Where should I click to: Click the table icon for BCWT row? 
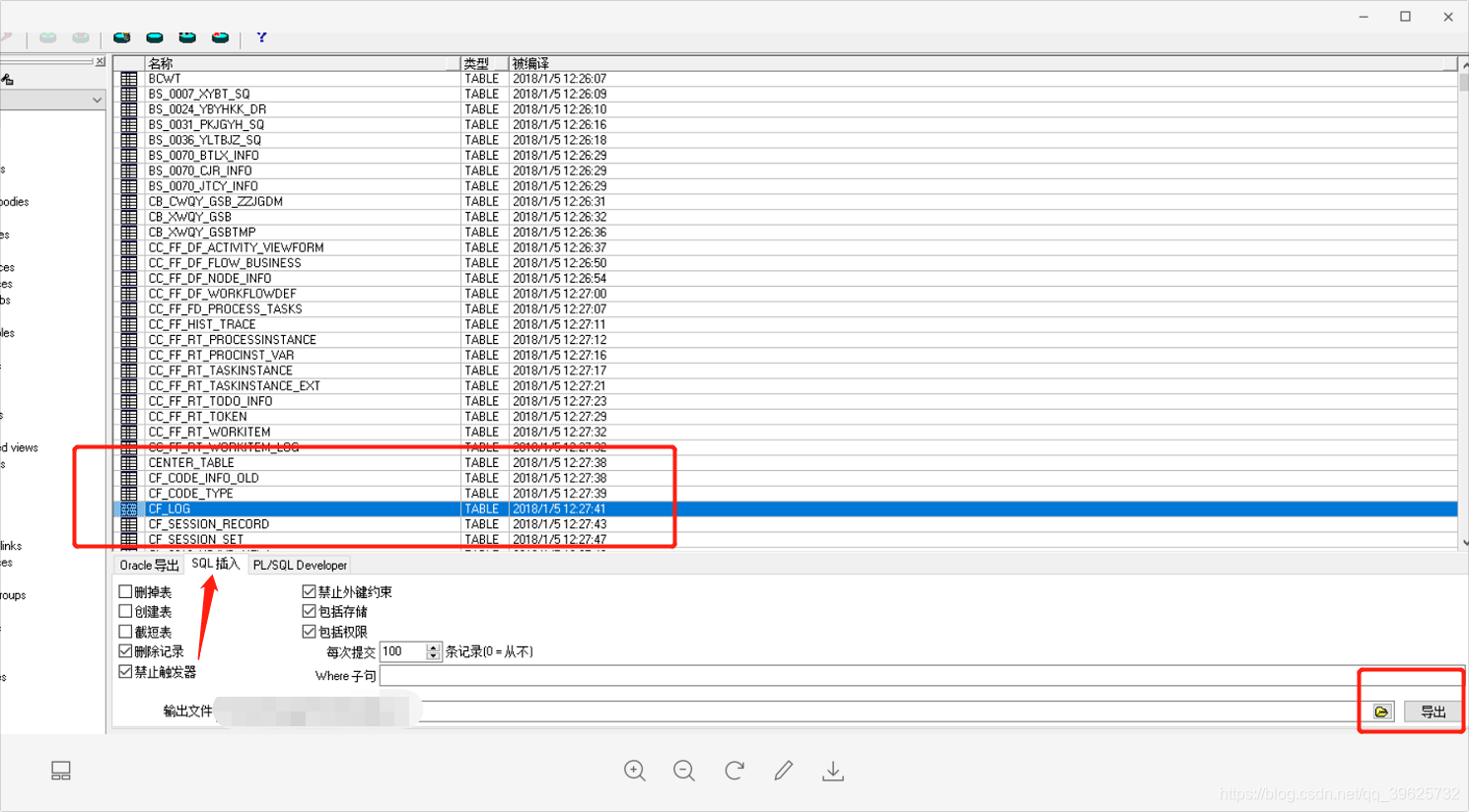click(129, 79)
